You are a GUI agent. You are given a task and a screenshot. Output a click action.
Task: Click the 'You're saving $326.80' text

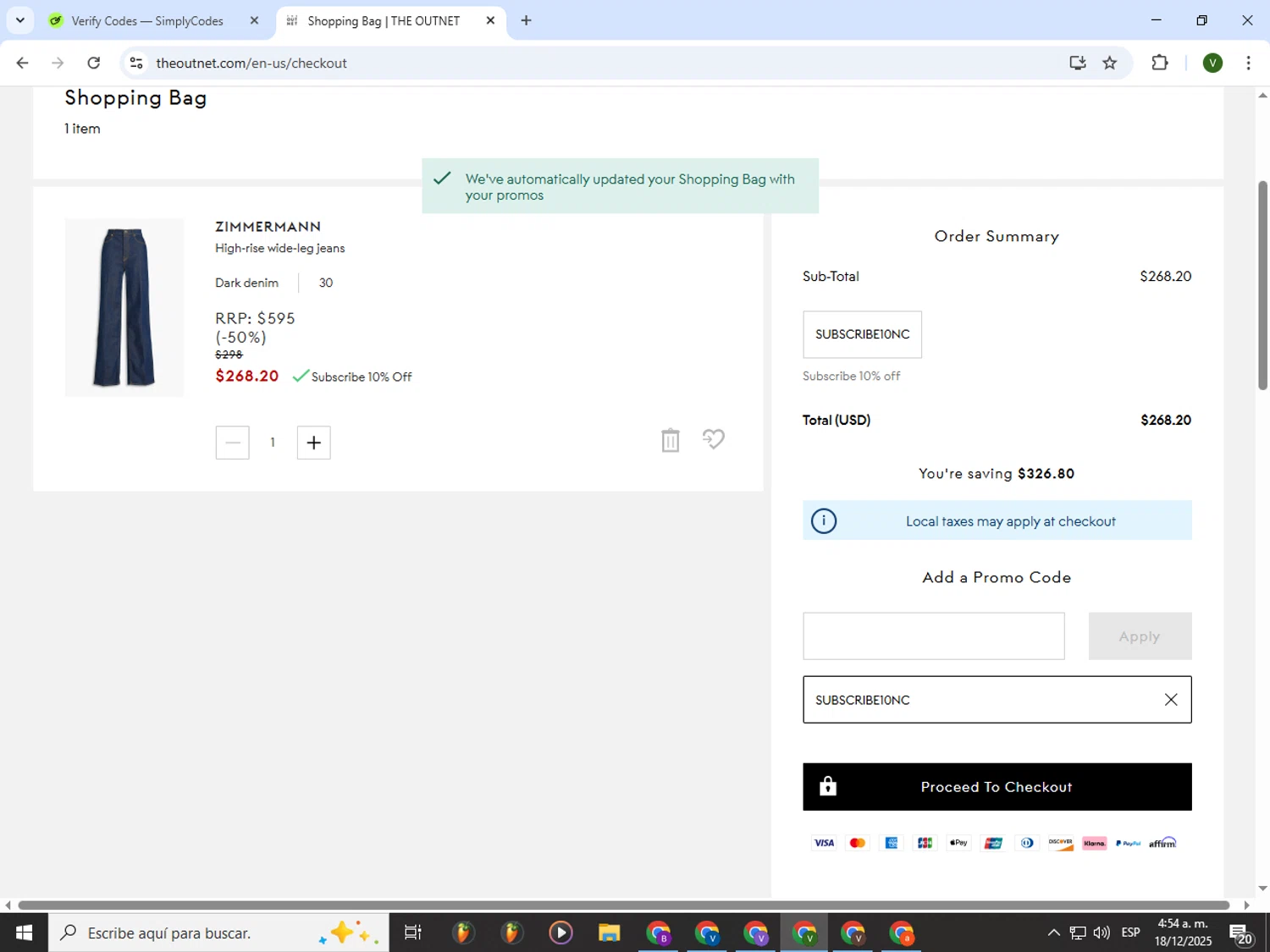click(x=997, y=474)
